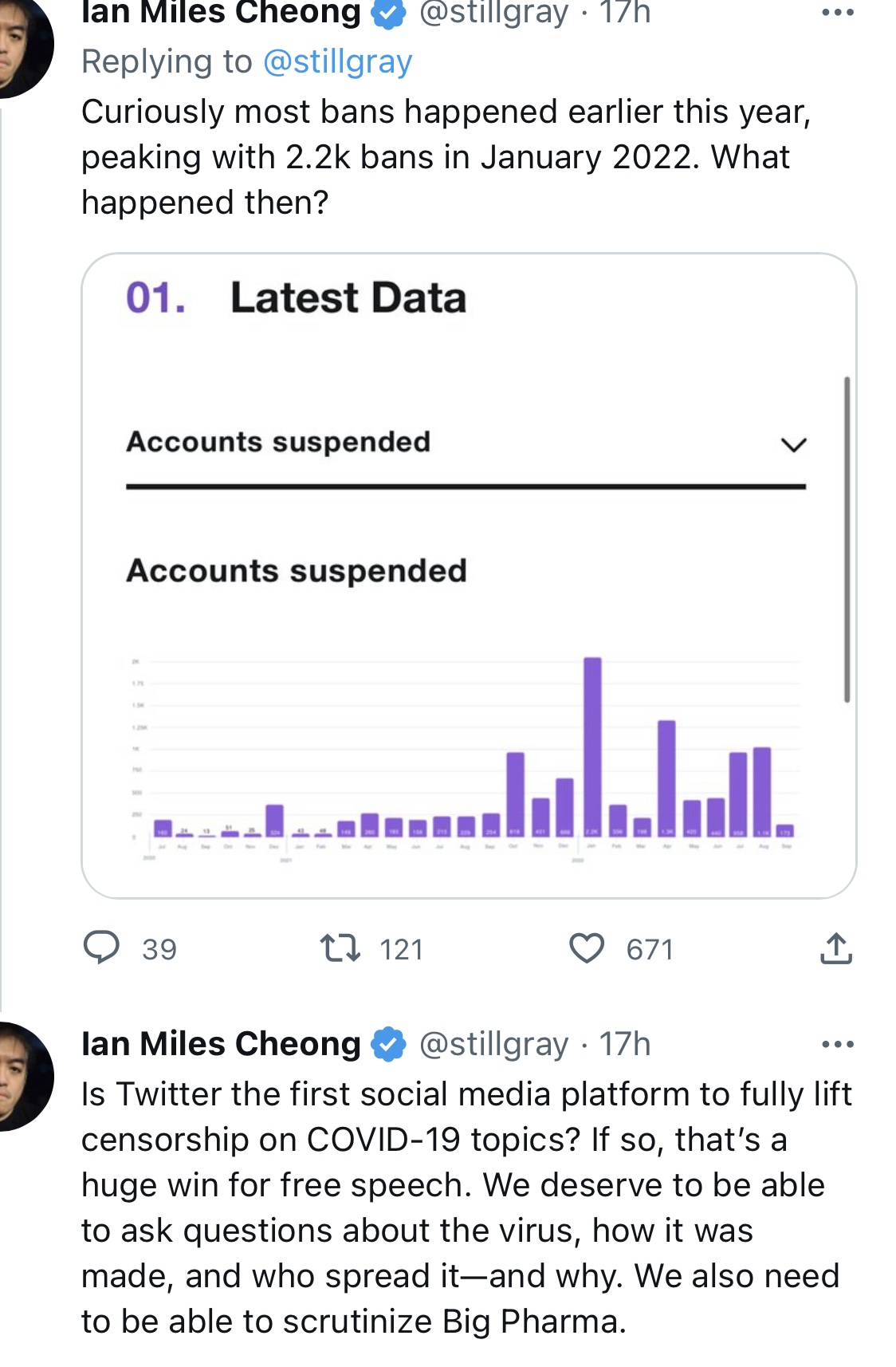Image resolution: width=896 pixels, height=1367 pixels.
Task: Tap the verified badge in the second tweet
Action: pos(389,1044)
